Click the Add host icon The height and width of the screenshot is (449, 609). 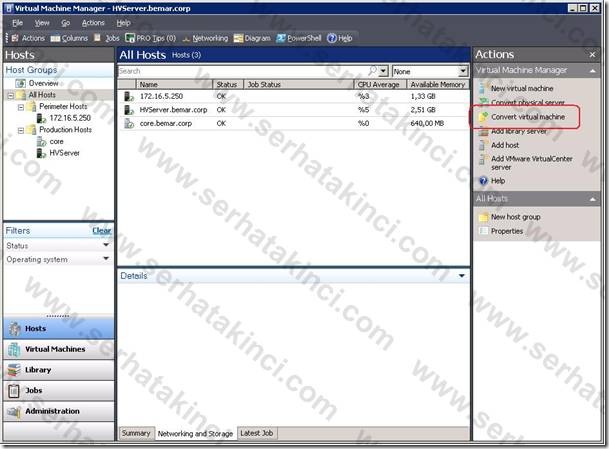[482, 145]
